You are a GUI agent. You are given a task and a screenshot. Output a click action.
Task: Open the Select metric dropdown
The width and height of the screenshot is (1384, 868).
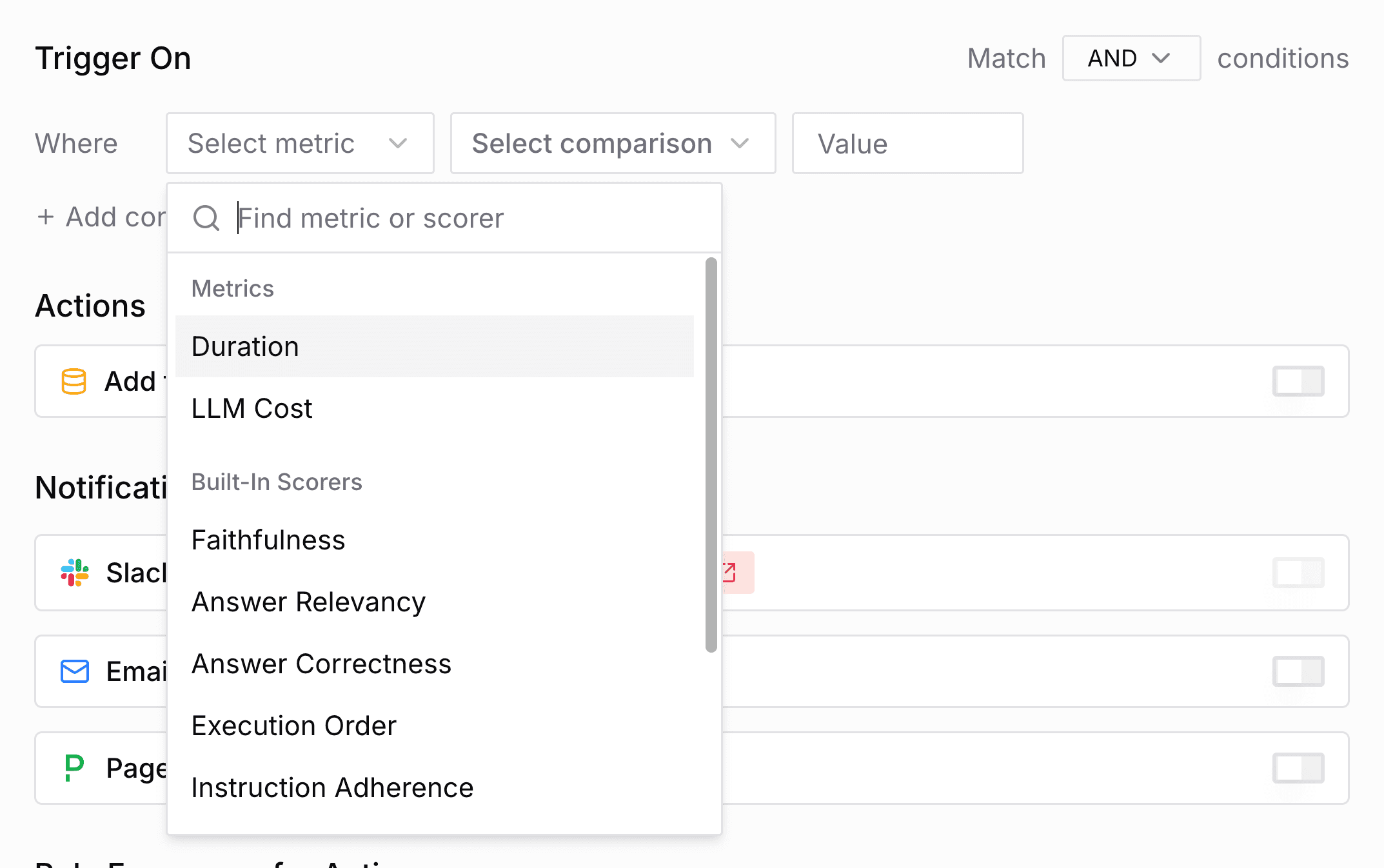[x=299, y=143]
